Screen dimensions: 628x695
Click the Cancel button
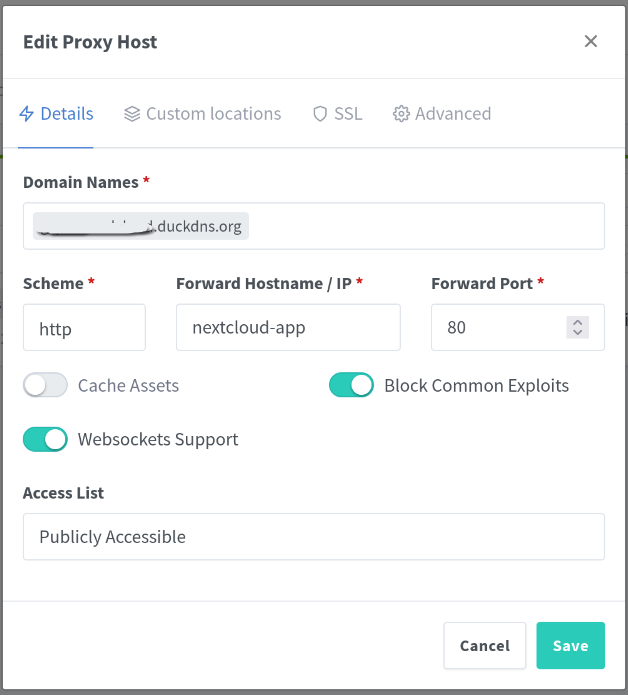coord(485,645)
